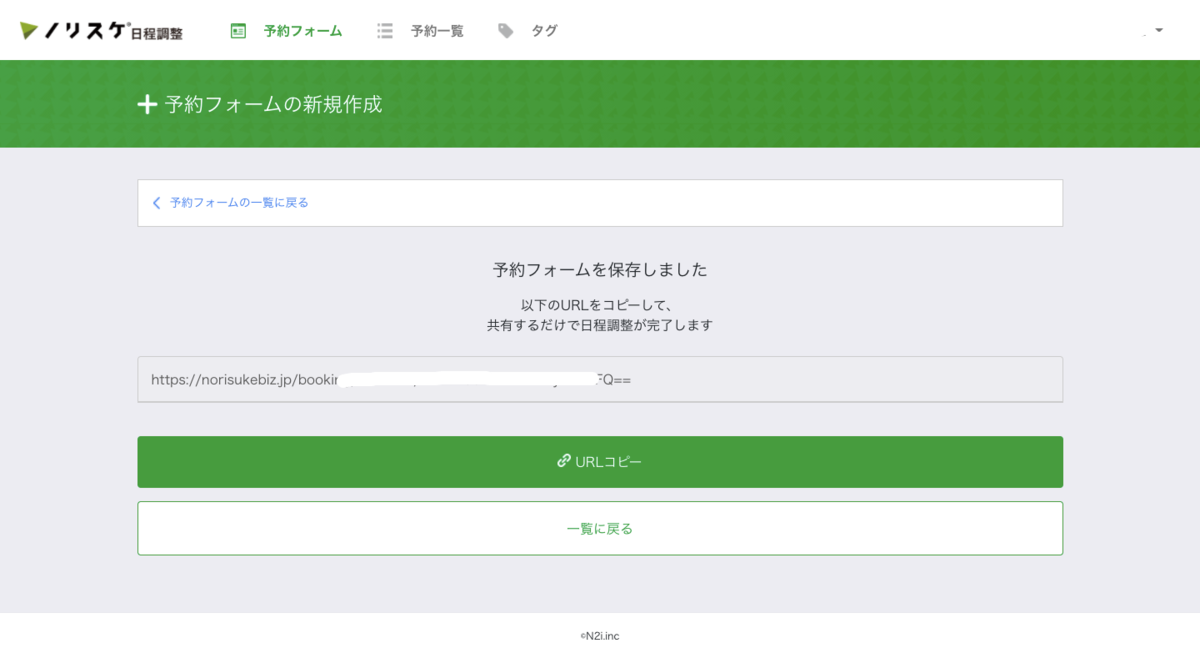Image resolution: width=1200 pixels, height=658 pixels.
Task: Click the 予約フォームの新規作成 header title
Action: click(274, 104)
